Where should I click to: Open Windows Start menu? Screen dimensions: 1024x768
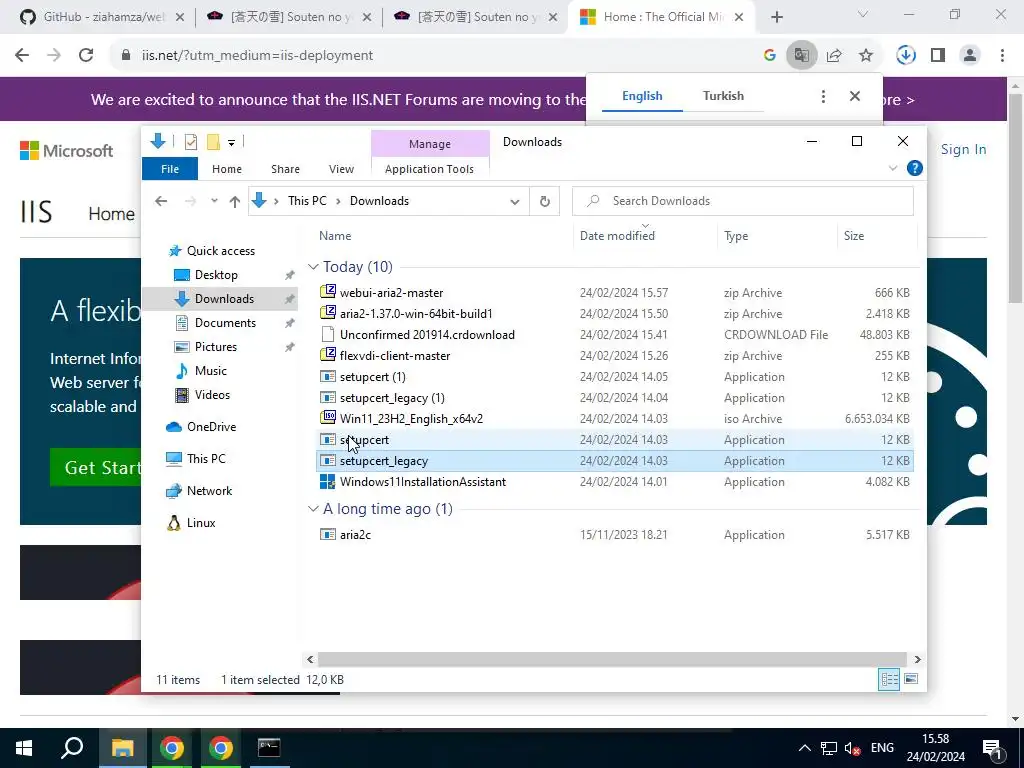coord(24,748)
